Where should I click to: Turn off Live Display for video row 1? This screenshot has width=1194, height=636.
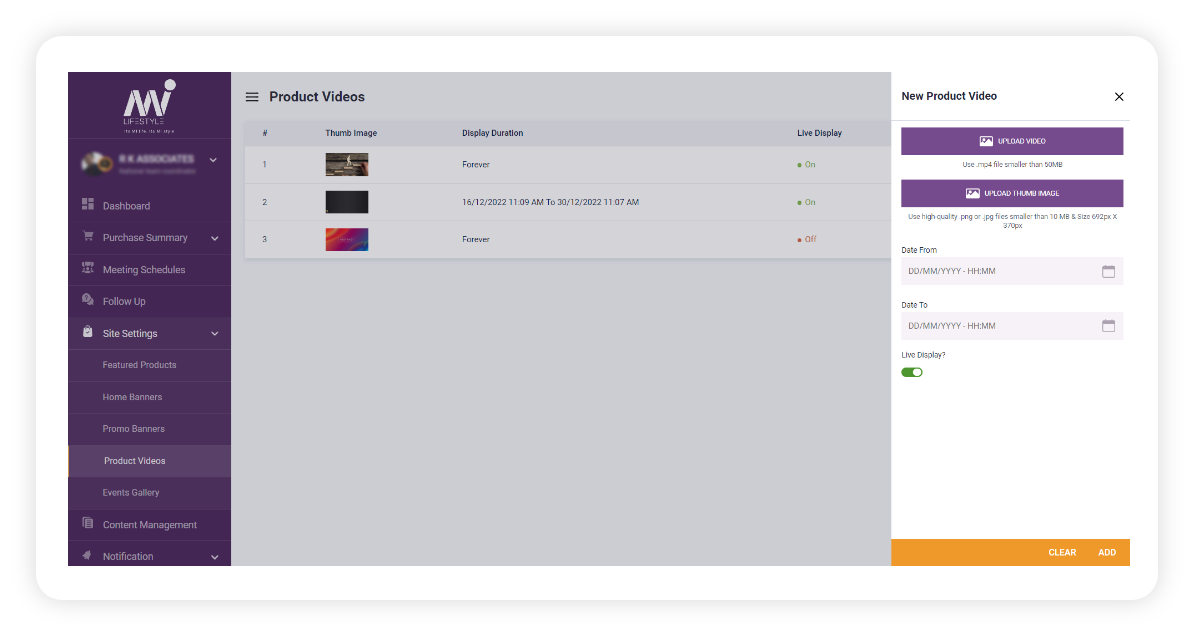(806, 164)
